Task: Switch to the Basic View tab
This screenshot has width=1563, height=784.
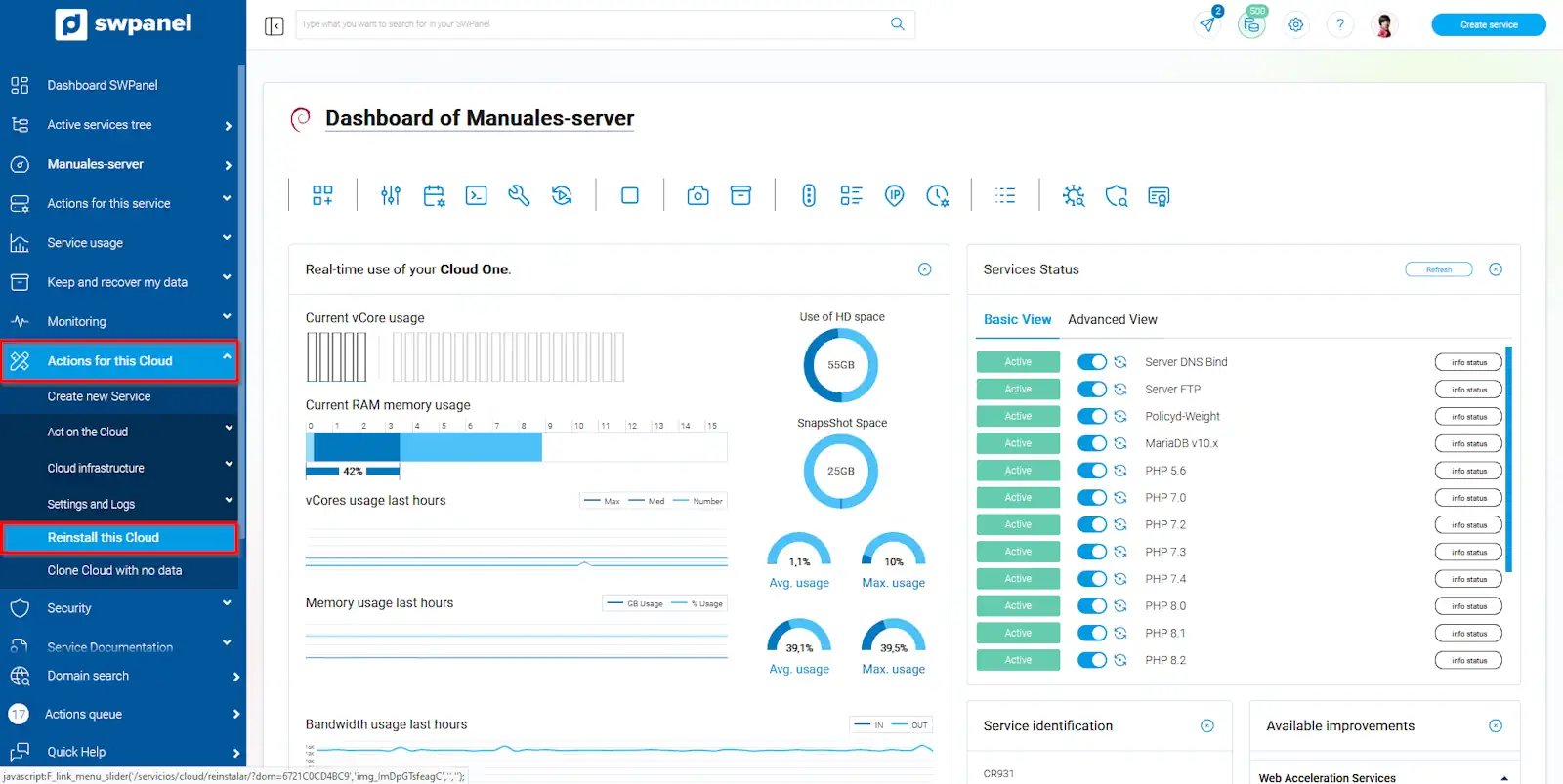Action: (1017, 319)
